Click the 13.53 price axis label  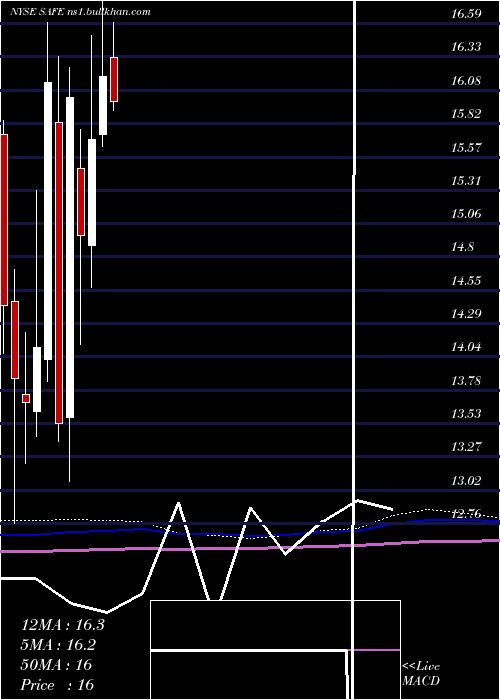466,414
